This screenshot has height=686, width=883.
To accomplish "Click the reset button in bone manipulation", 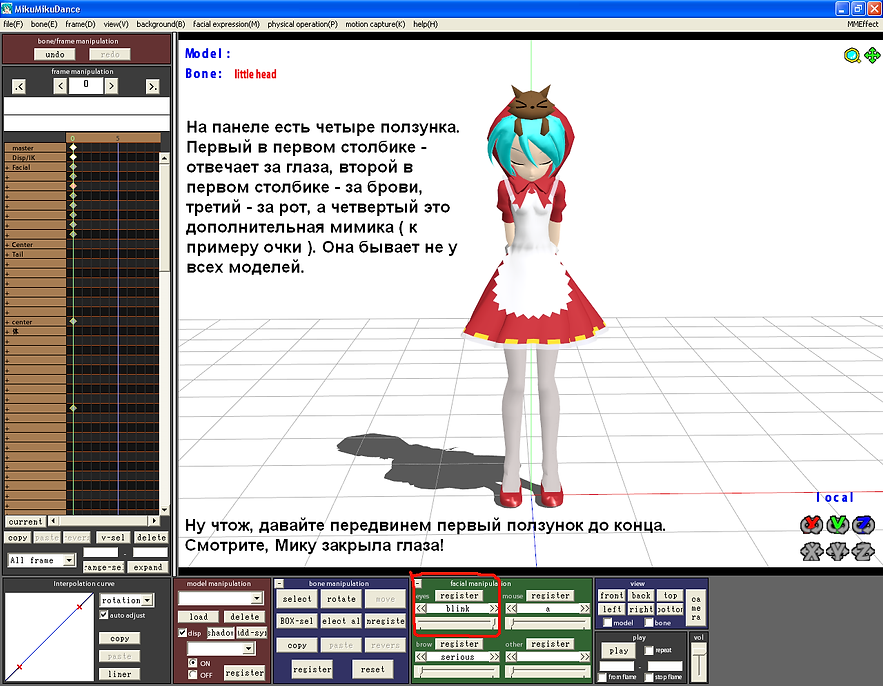I will (x=372, y=669).
